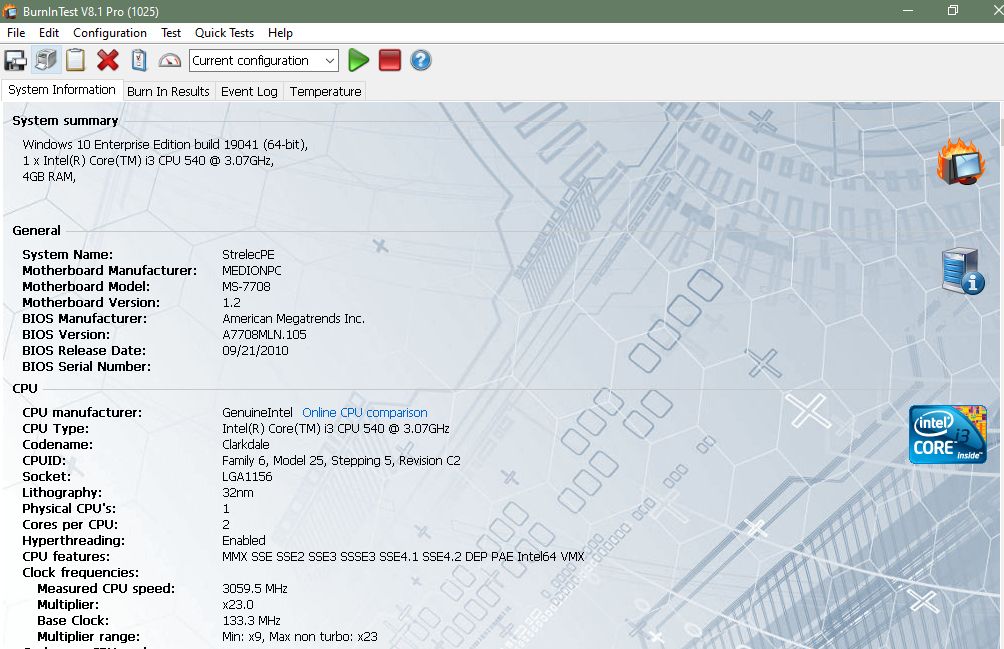Click the Socket value LGA1156
The image size is (1004, 649).
tap(247, 477)
